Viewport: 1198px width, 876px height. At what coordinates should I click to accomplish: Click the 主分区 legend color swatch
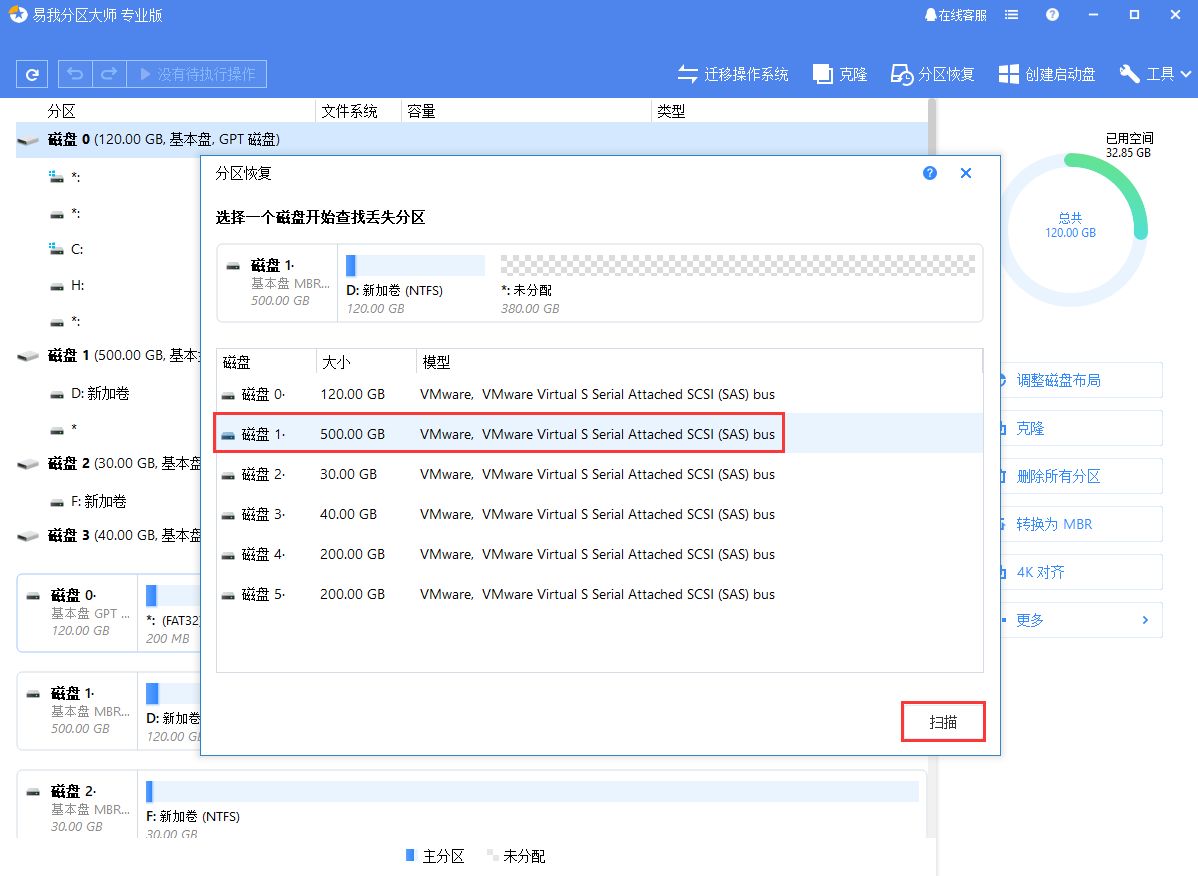(410, 855)
